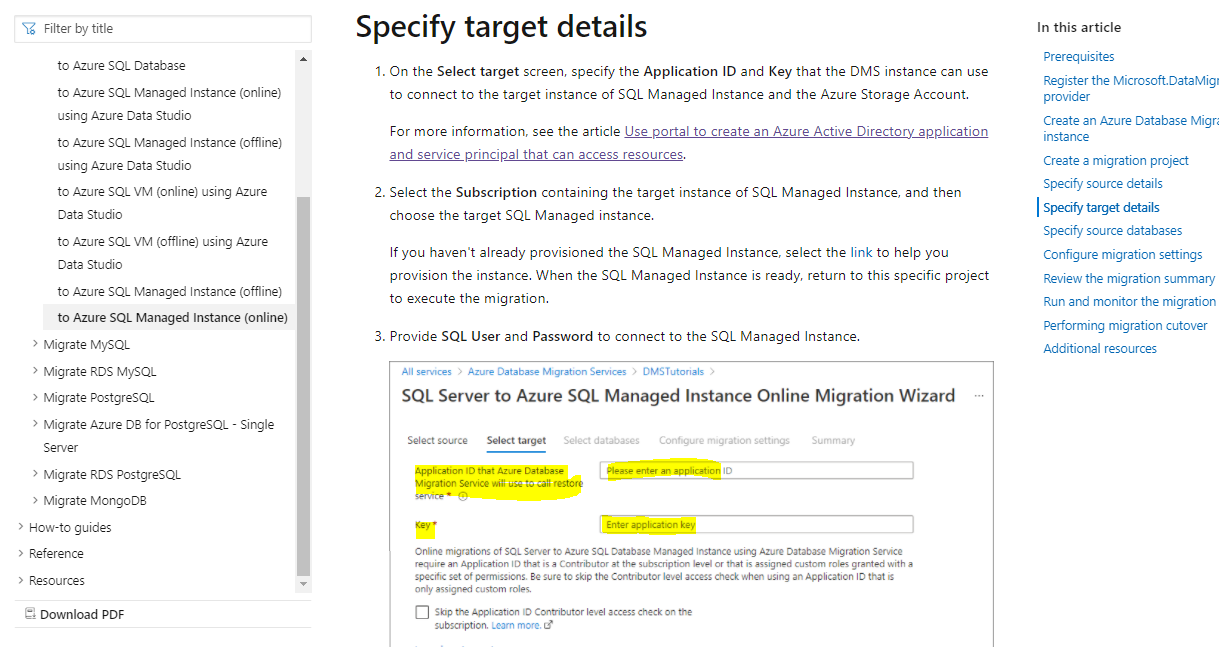Go to Prerequisites section
1219x647 pixels.
[1079, 57]
